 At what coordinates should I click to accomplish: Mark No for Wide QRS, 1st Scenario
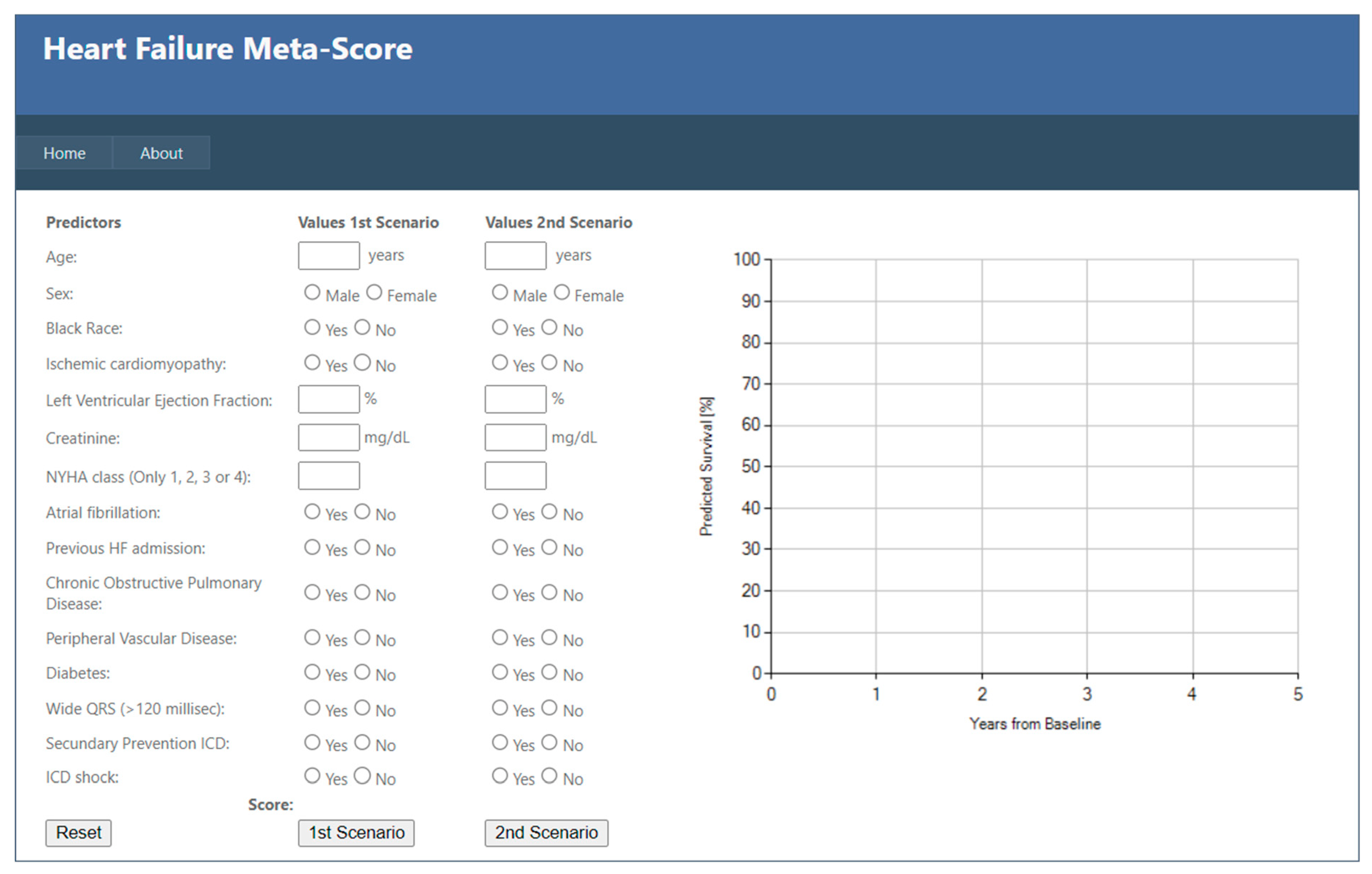tap(362, 708)
